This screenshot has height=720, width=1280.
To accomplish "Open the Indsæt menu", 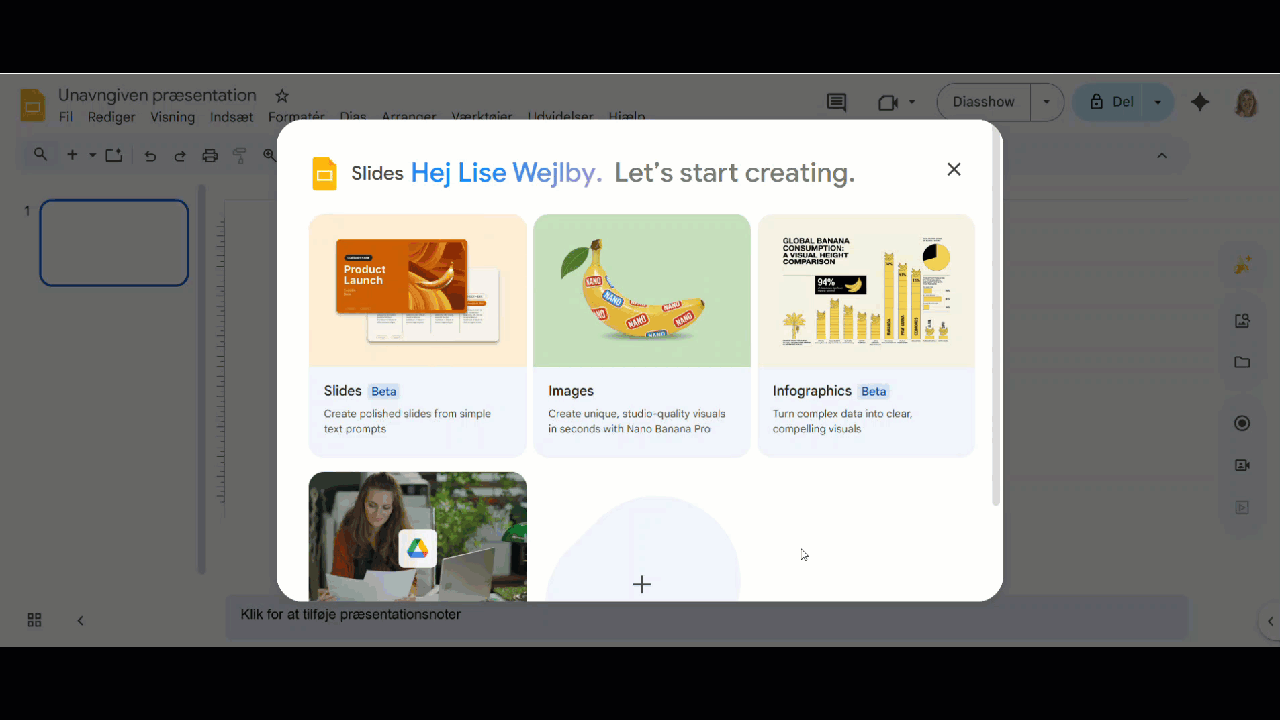I will [232, 117].
